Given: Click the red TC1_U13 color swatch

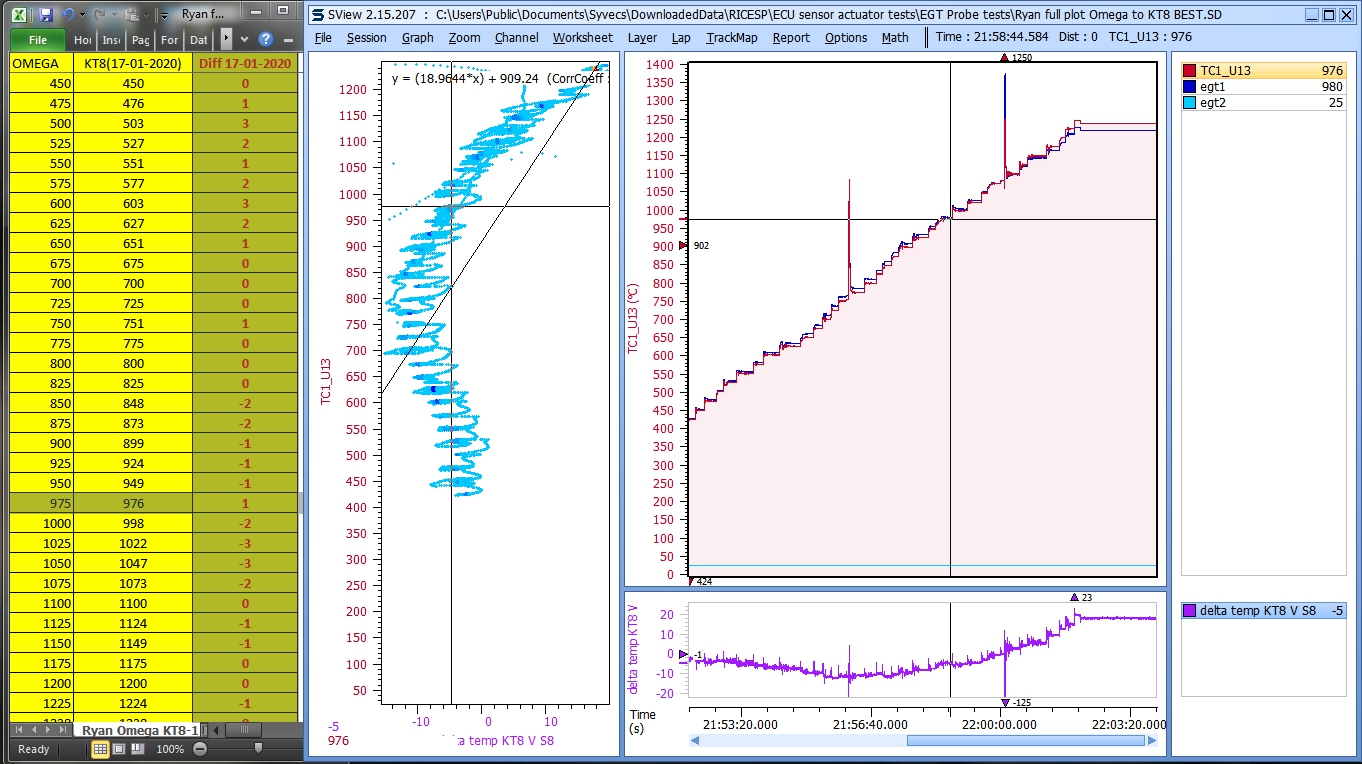Looking at the screenshot, I should tap(1190, 71).
